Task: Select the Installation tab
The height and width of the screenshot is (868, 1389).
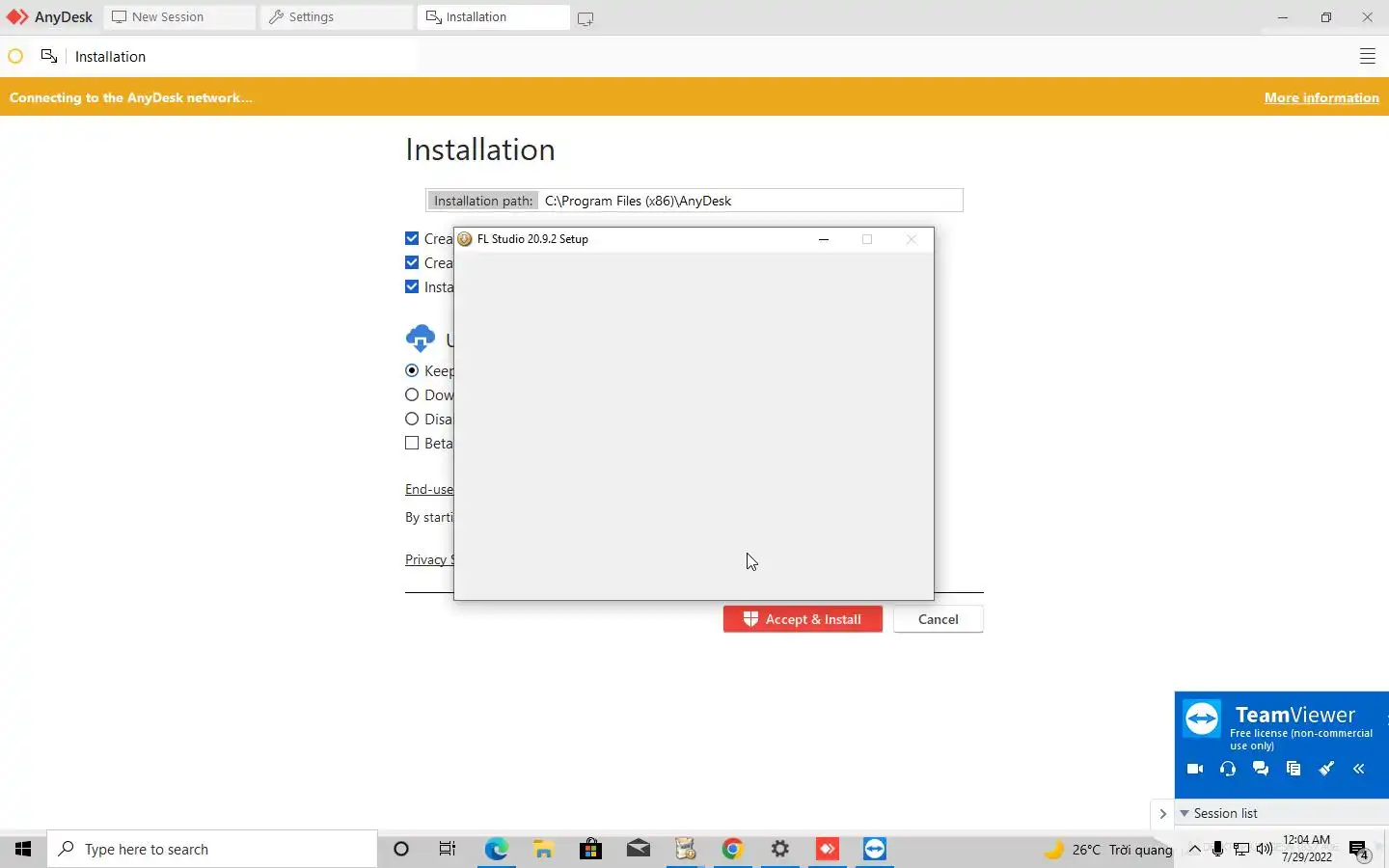Action: 494,17
